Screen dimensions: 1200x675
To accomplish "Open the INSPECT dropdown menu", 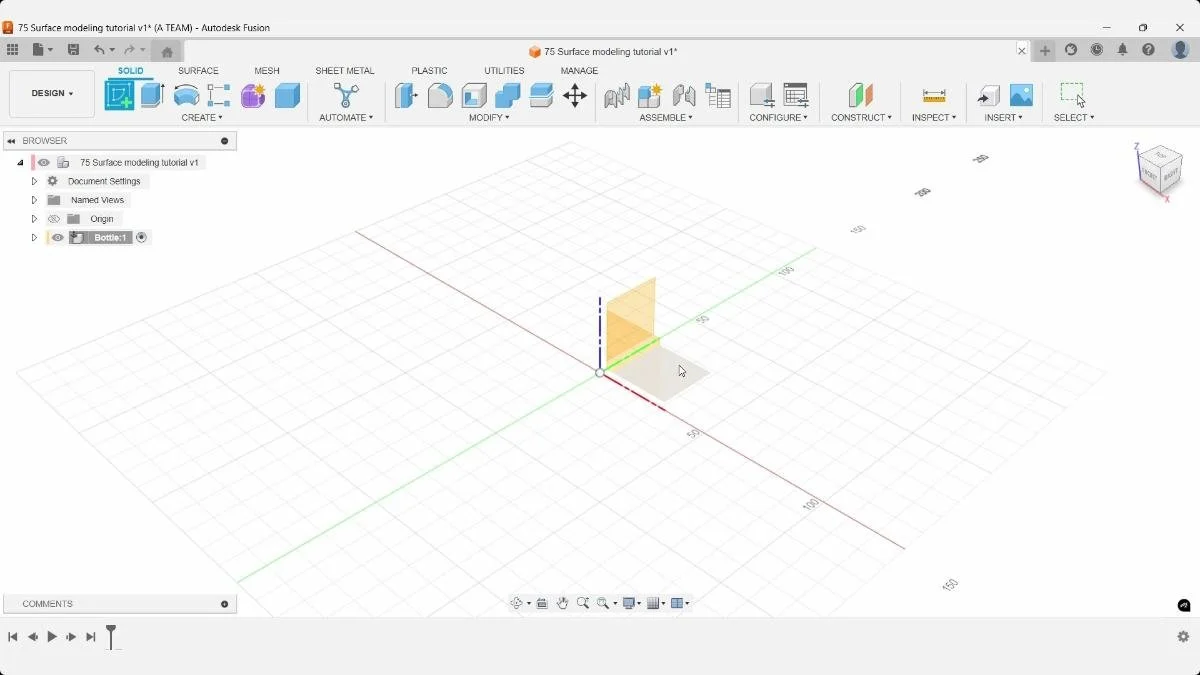I will click(x=934, y=118).
